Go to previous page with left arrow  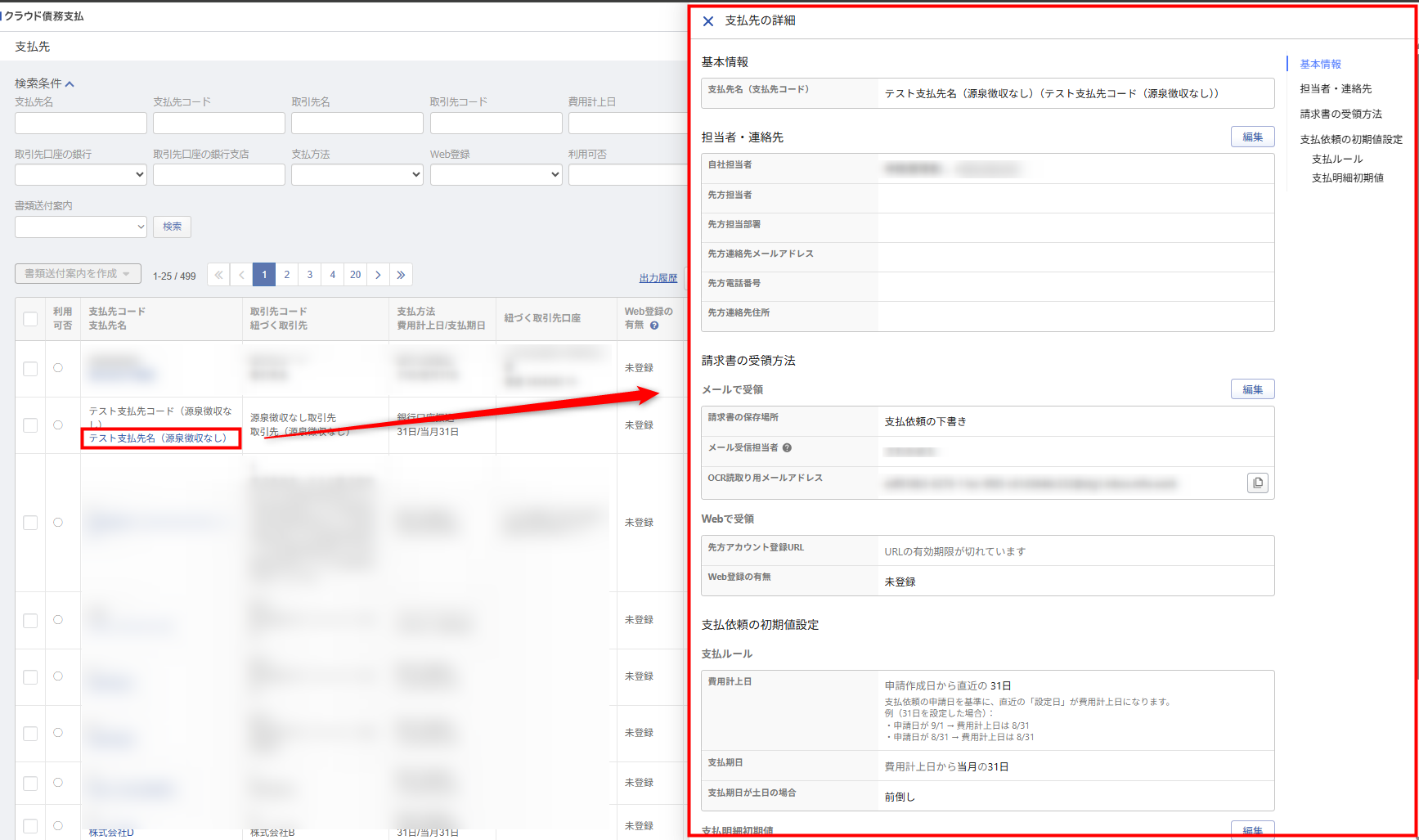pos(241,275)
